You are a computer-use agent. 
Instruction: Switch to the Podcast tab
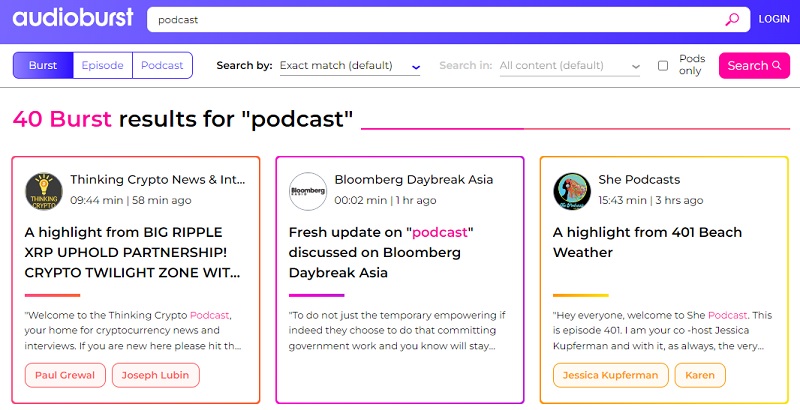162,65
